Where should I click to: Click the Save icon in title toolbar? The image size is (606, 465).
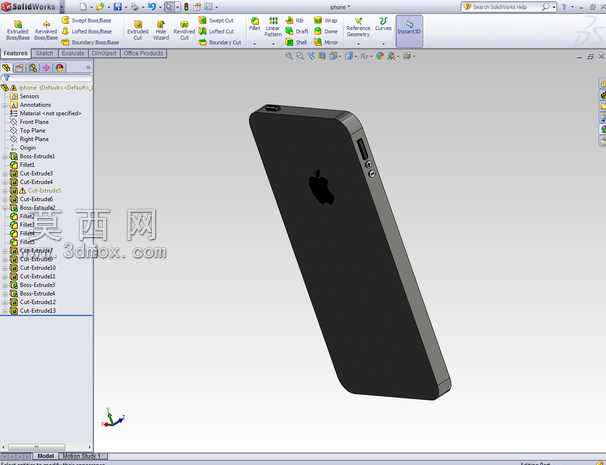tap(117, 7)
